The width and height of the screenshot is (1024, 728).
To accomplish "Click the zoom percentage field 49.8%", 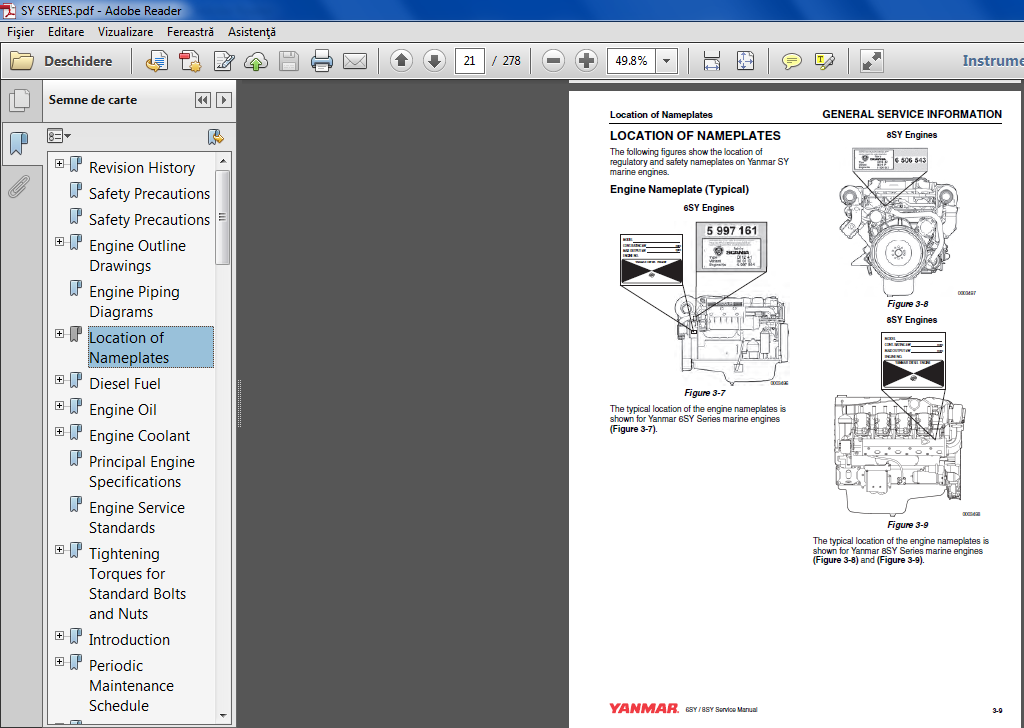I will tap(632, 61).
